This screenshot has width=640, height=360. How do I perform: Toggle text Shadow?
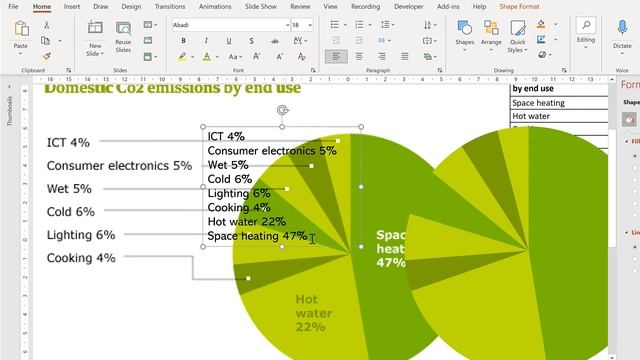(251, 41)
